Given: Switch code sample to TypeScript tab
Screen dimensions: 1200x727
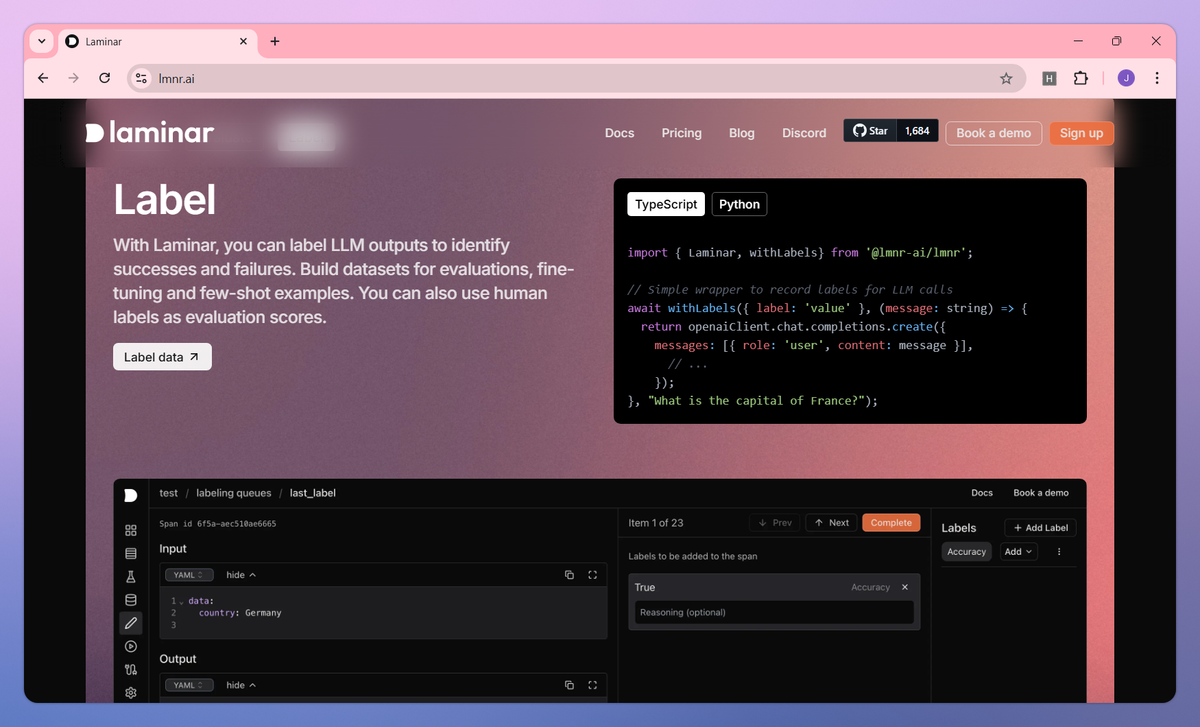Looking at the screenshot, I should click(666, 204).
